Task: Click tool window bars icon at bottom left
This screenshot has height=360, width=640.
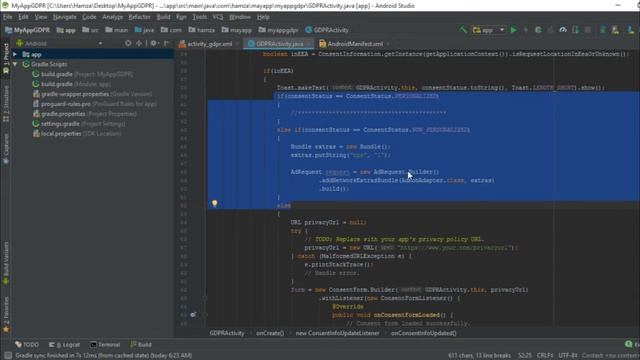Action: click(x=8, y=356)
